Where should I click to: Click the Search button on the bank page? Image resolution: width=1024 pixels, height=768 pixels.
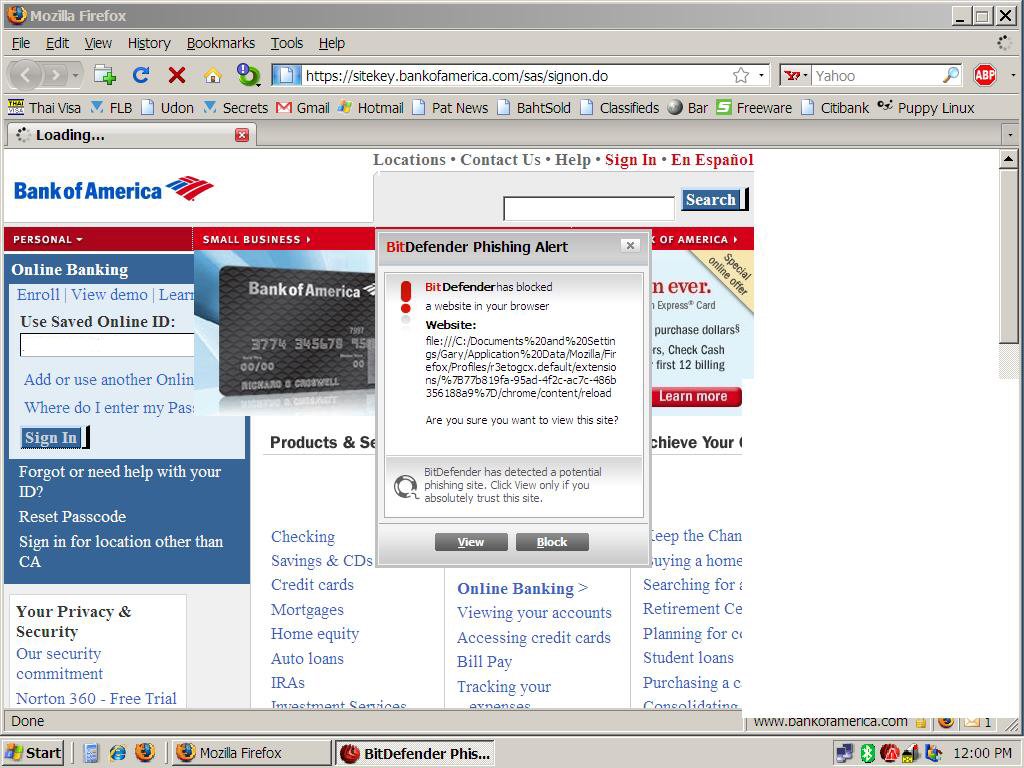[x=713, y=200]
